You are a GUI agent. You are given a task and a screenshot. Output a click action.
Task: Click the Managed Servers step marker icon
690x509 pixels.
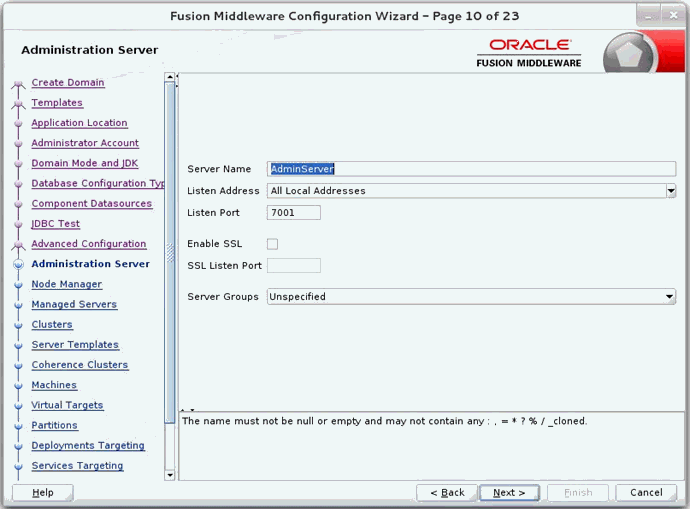coord(18,305)
